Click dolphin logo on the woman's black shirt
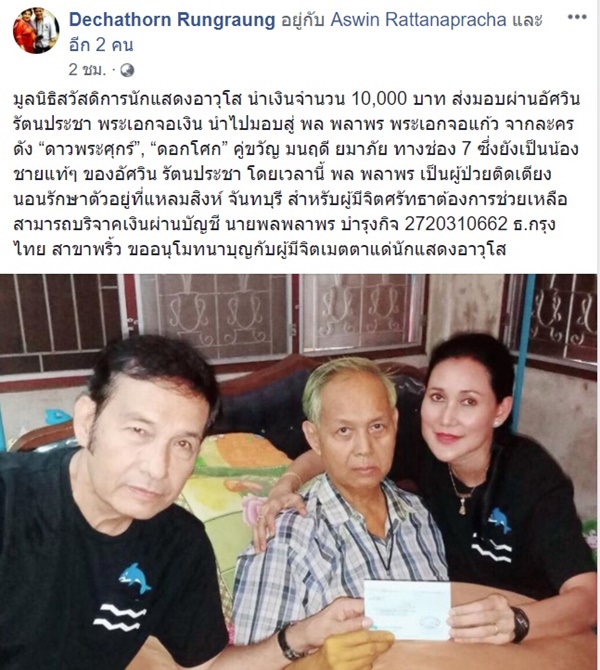This screenshot has height=670, width=600. pos(499,520)
